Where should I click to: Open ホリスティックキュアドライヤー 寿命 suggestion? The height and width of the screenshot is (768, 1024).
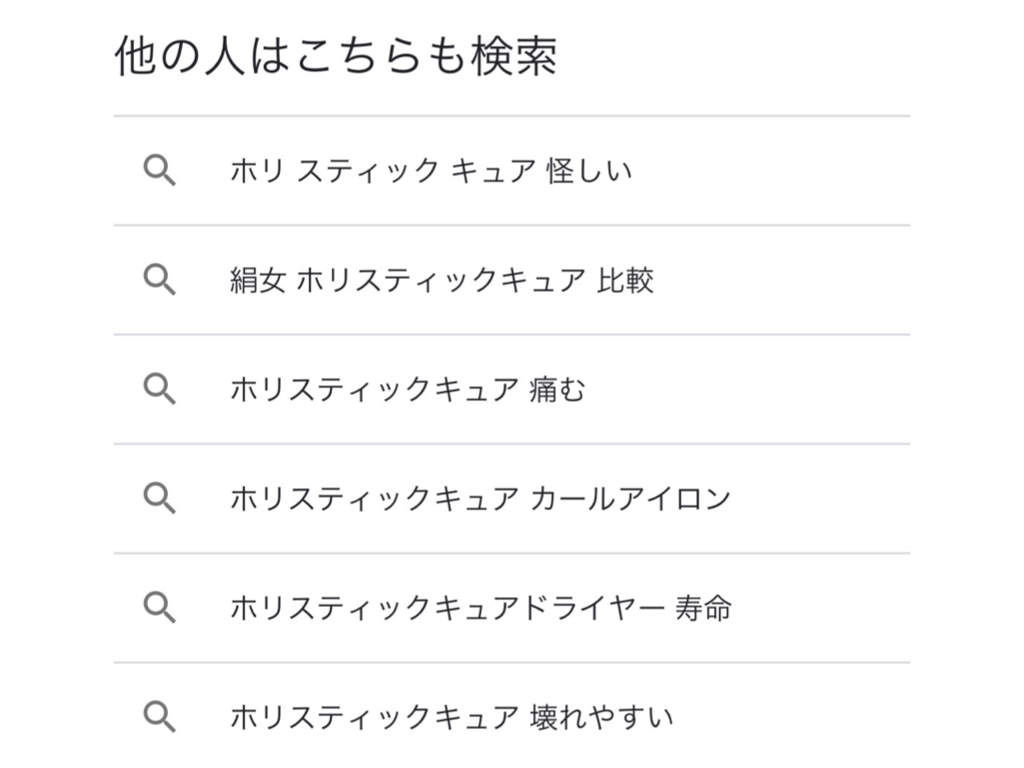click(511, 608)
